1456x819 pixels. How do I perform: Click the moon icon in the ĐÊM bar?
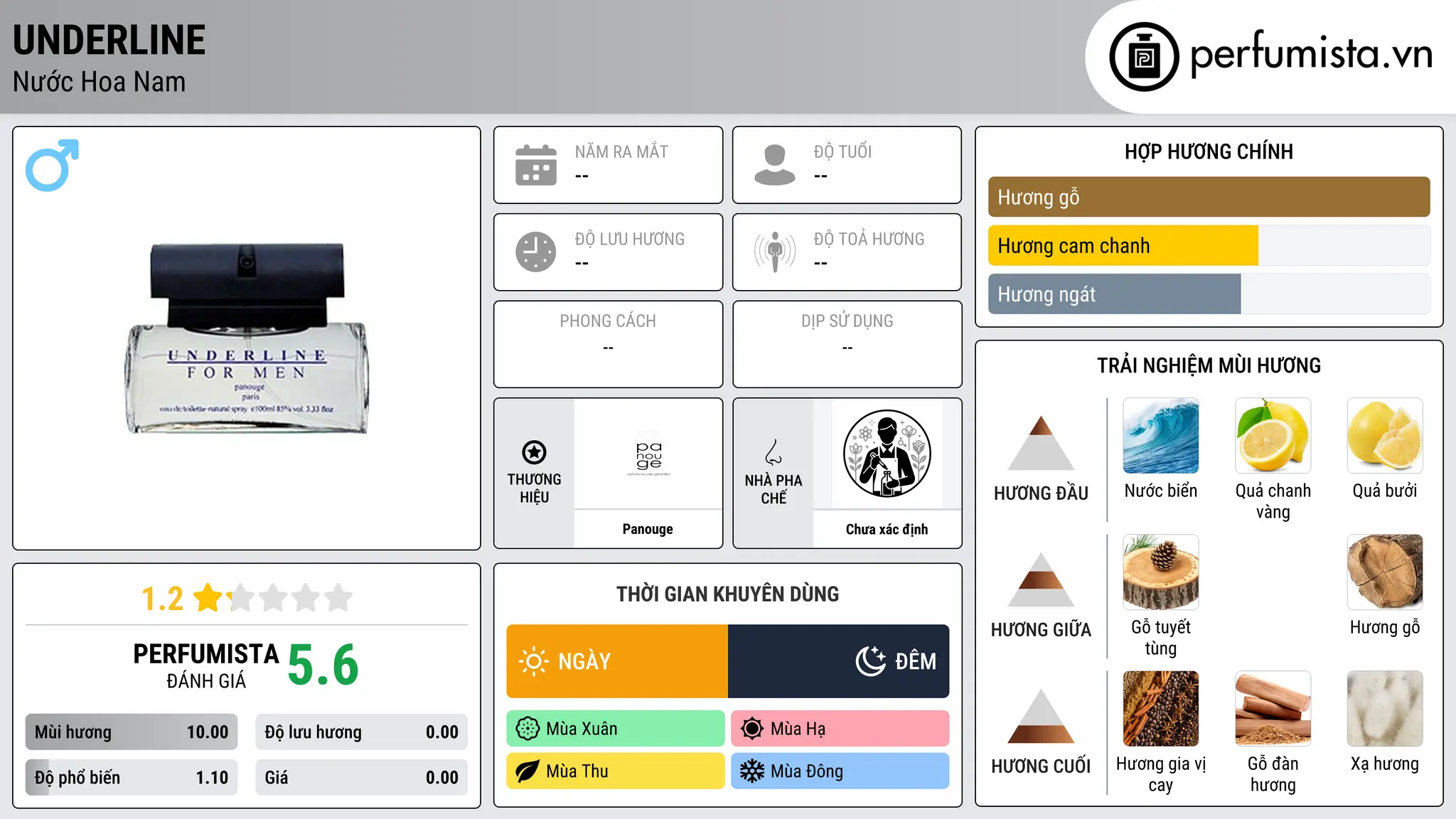click(x=871, y=661)
